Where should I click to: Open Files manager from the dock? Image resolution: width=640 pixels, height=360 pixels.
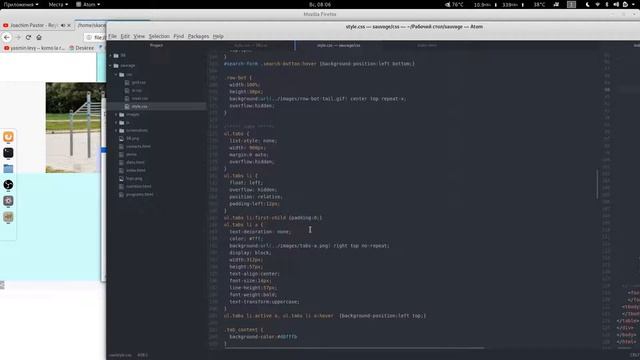8,169
